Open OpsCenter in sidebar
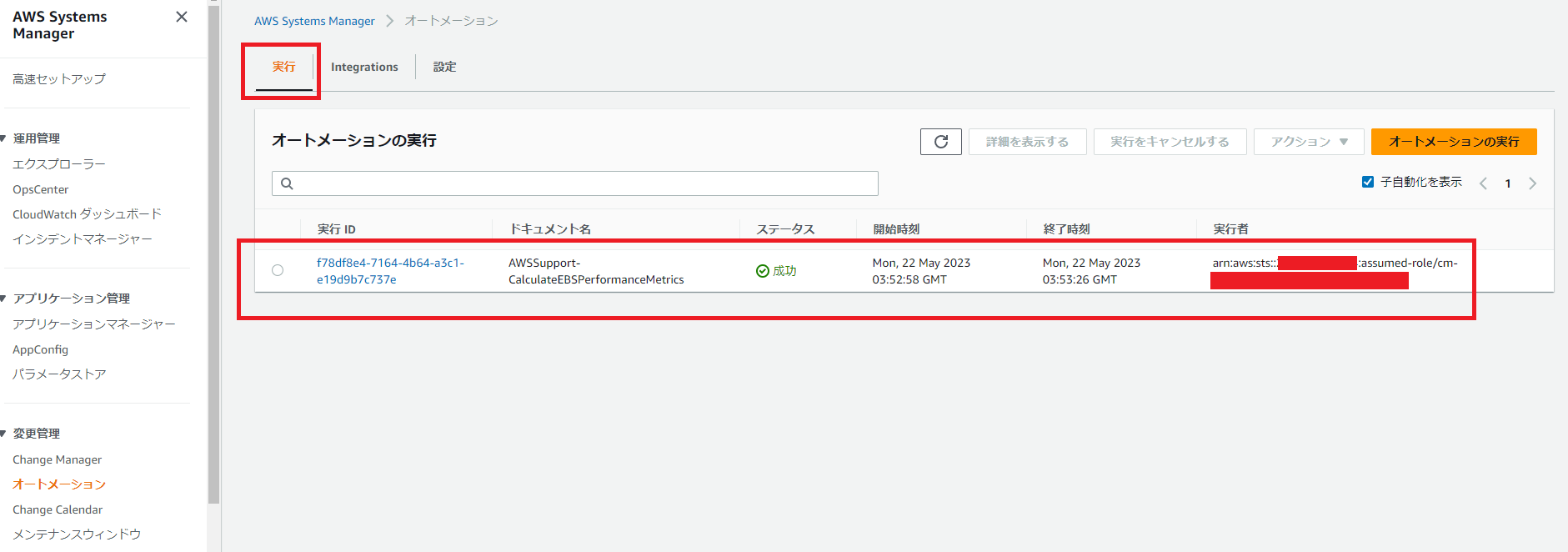The width and height of the screenshot is (1568, 552). click(x=41, y=189)
